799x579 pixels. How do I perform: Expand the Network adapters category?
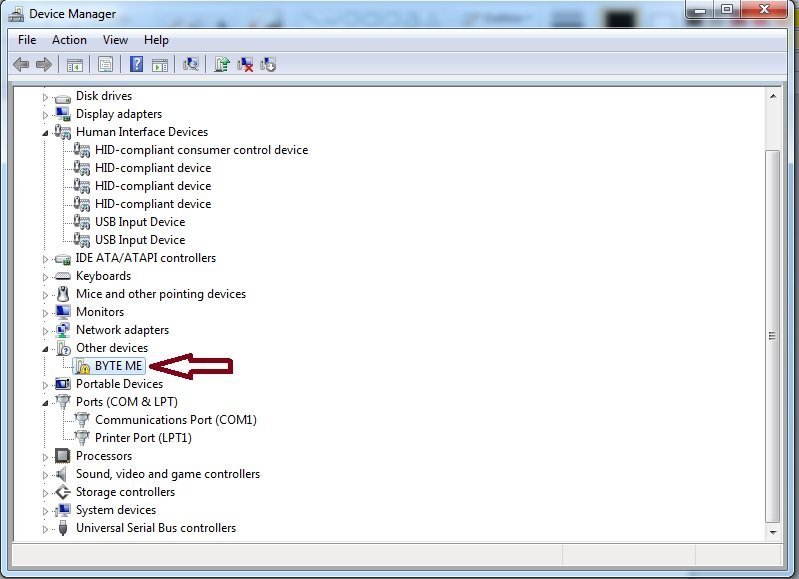[45, 331]
